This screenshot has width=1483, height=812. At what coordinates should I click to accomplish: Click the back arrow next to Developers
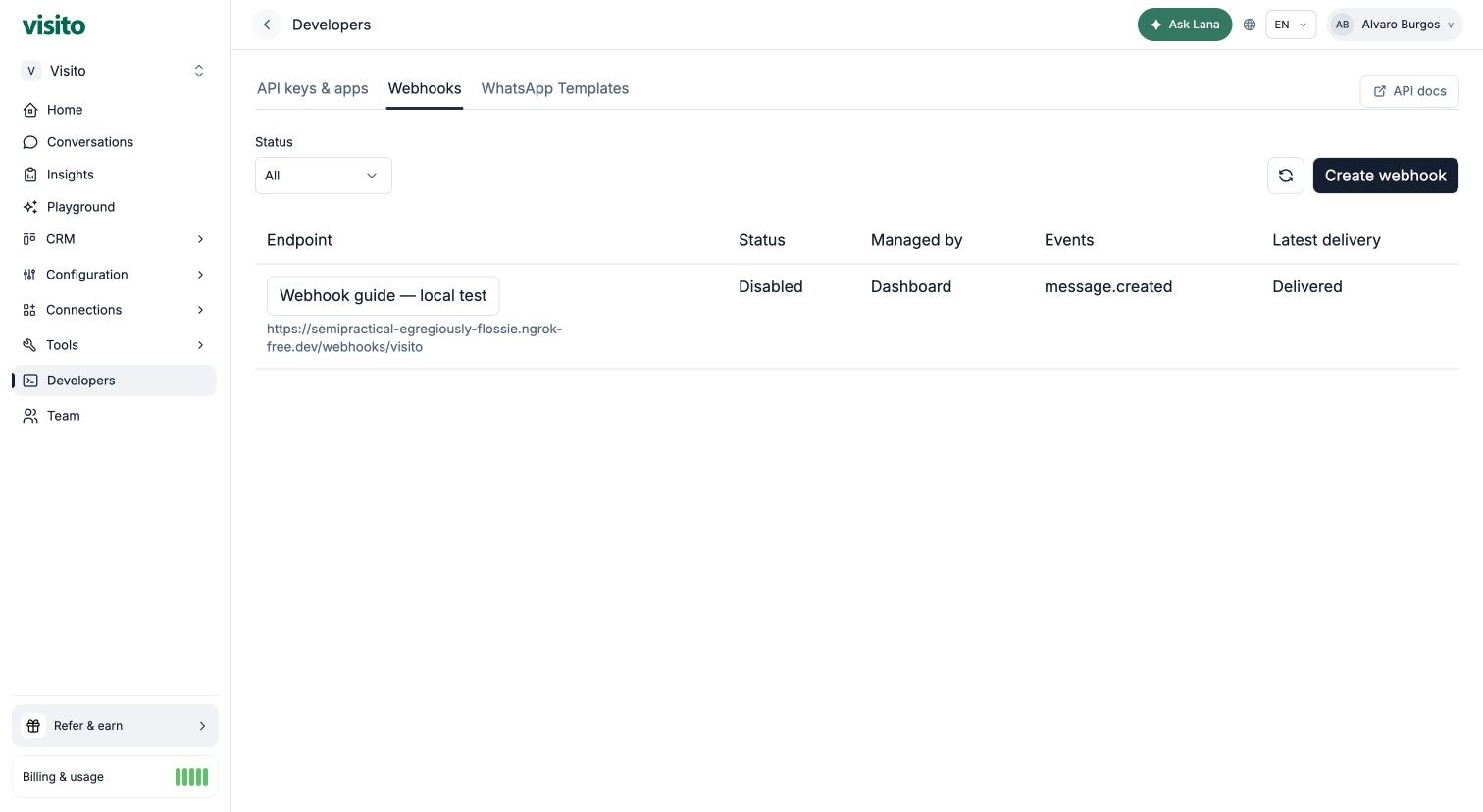point(267,25)
